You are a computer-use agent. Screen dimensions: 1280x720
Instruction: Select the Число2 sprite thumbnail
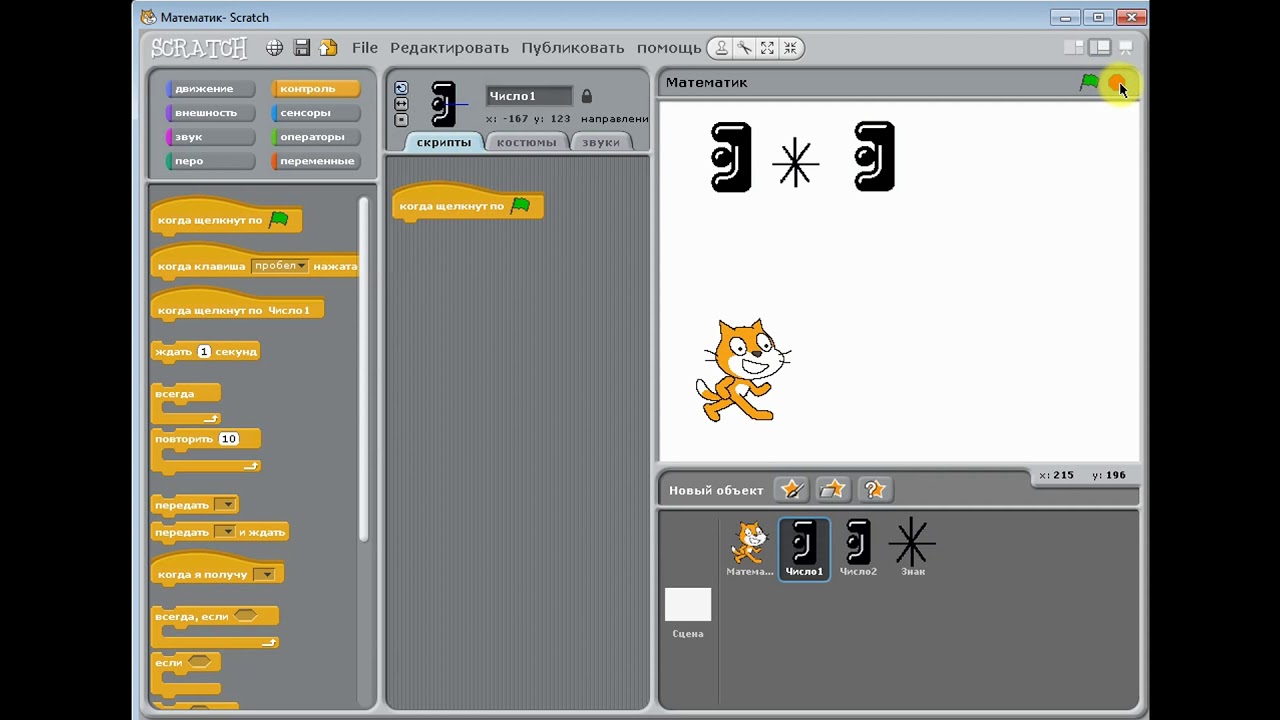click(858, 548)
